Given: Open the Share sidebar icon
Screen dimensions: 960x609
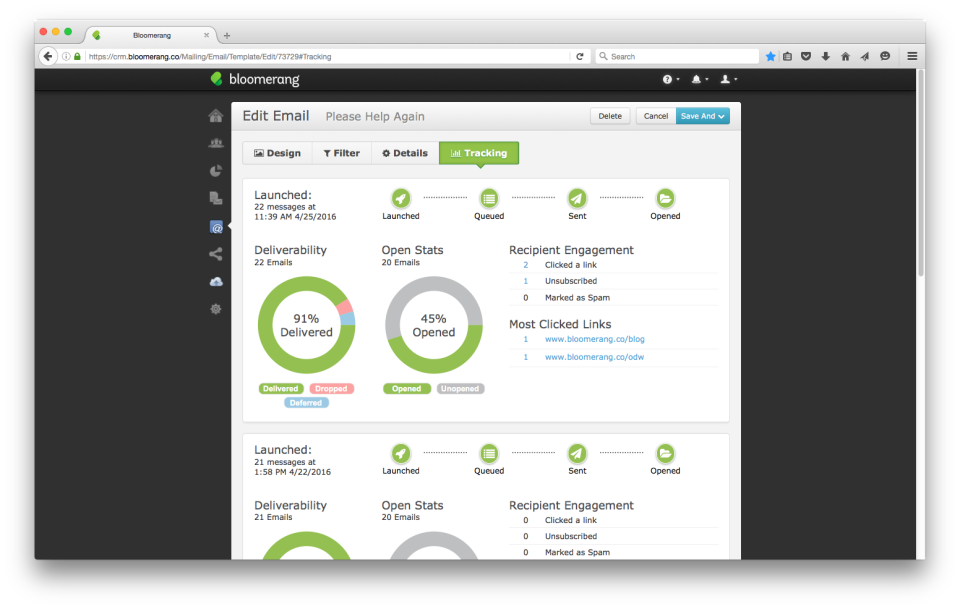Looking at the screenshot, I should click(x=216, y=254).
